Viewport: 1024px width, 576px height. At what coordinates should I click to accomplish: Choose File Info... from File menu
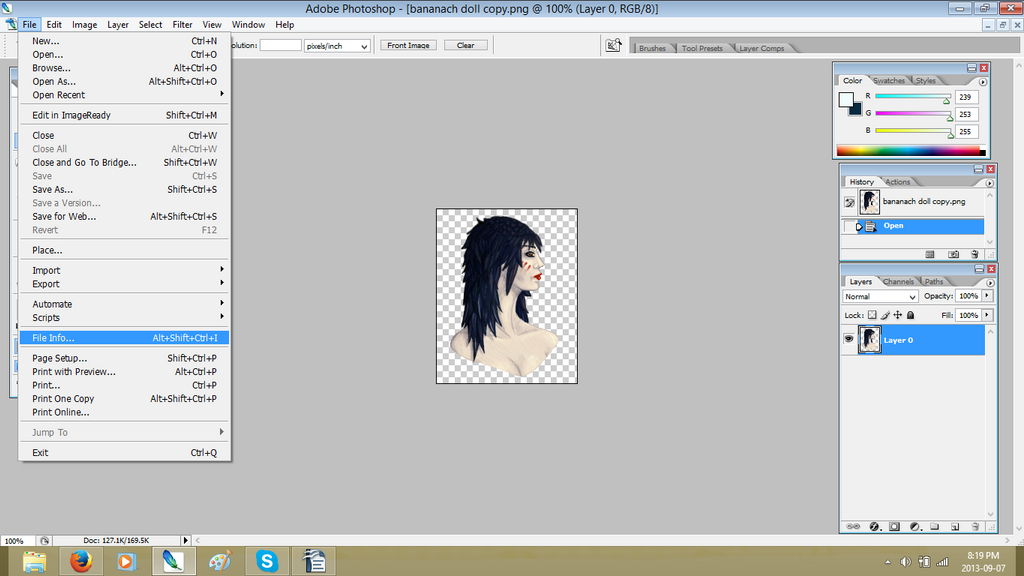pyautogui.click(x=124, y=338)
